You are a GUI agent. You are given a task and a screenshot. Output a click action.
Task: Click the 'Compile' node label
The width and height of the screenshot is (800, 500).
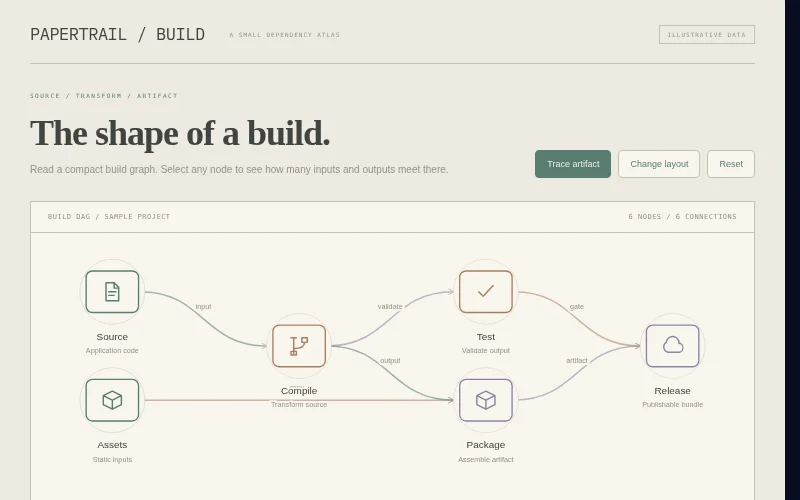299,391
